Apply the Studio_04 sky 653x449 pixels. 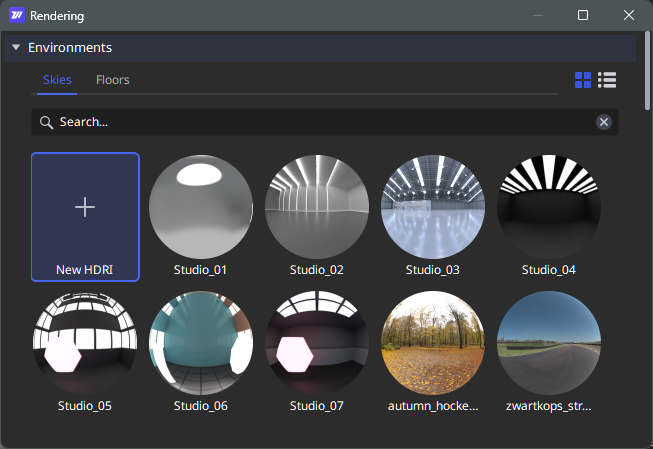[549, 208]
